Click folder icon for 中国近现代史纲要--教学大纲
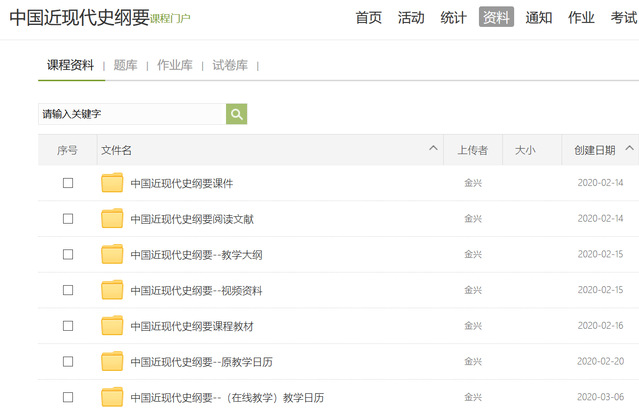Viewport: 639px width, 408px height. point(112,254)
